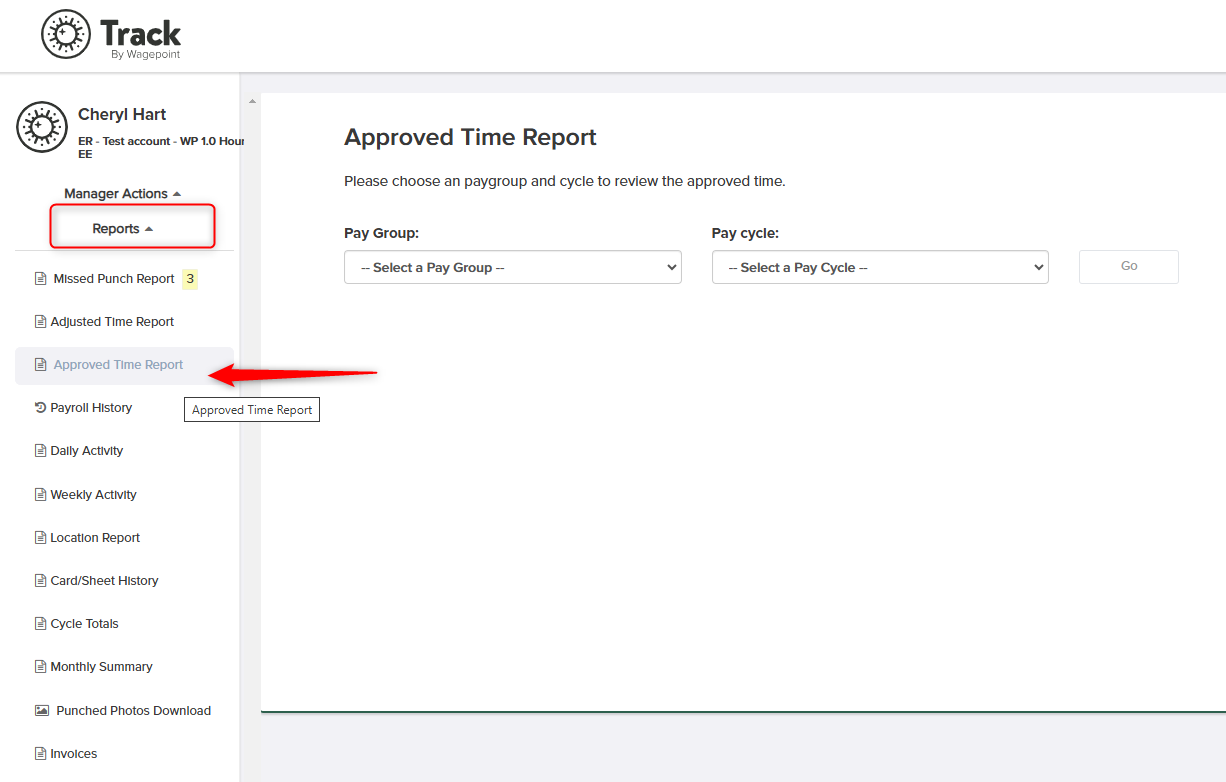Image resolution: width=1226 pixels, height=782 pixels.
Task: Click the Invoices document icon
Action: [x=40, y=754]
